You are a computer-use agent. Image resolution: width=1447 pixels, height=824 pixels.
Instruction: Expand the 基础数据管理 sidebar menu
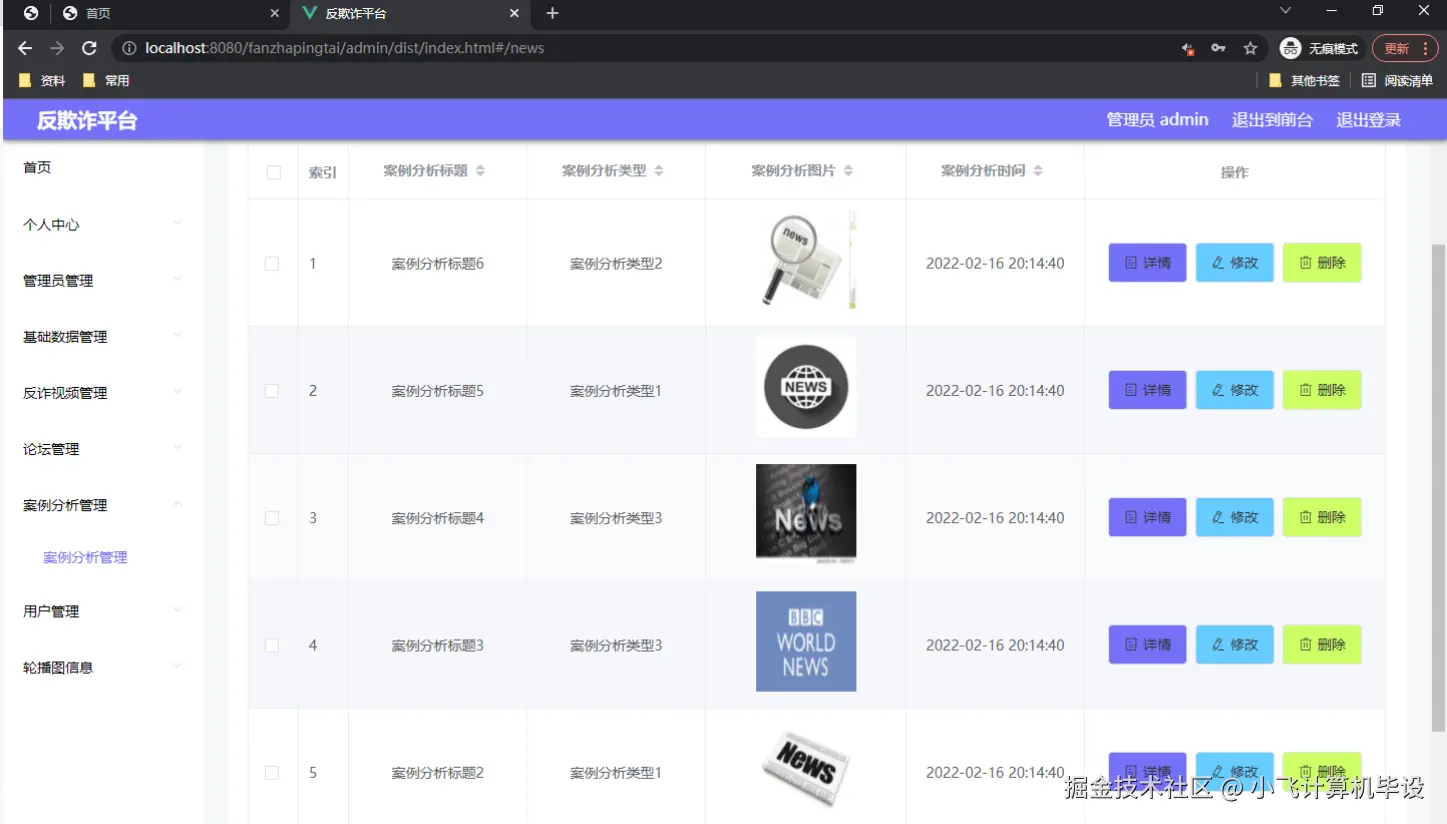pyautogui.click(x=103, y=336)
